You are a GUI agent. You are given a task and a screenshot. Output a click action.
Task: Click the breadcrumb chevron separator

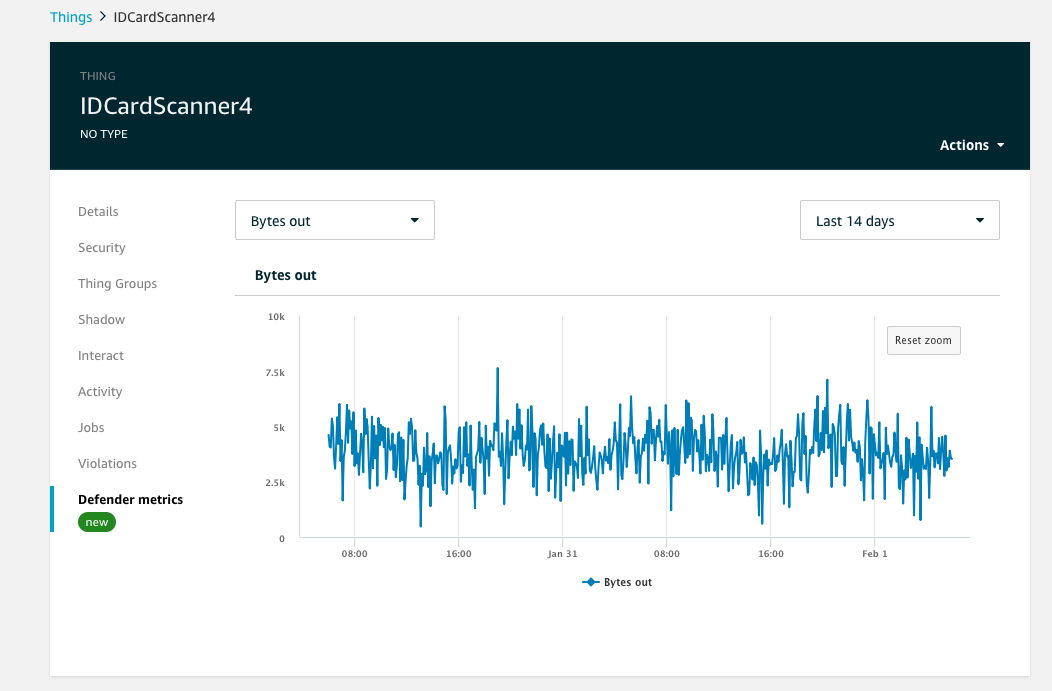click(x=103, y=16)
